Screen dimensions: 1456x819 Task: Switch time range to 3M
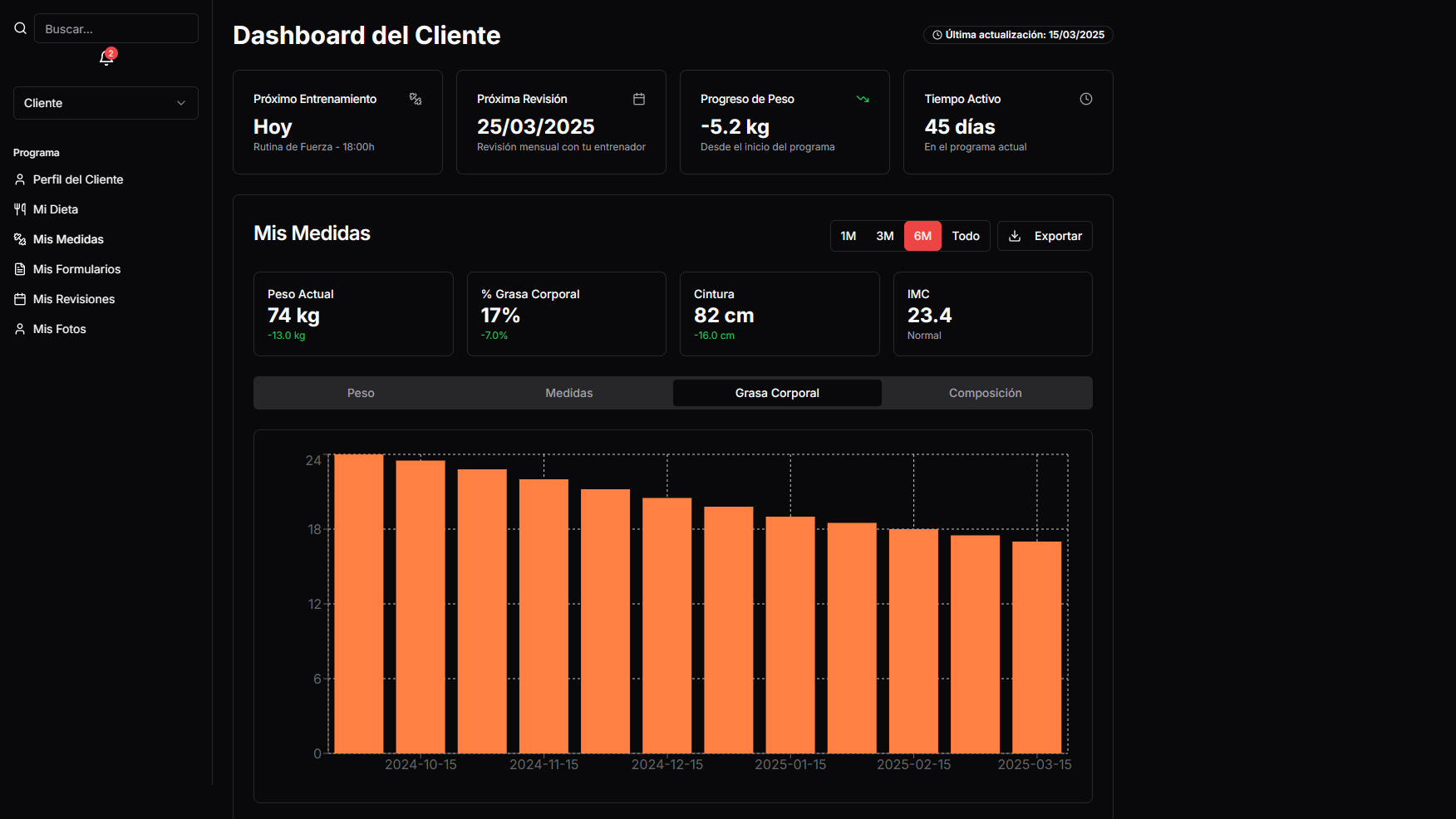point(884,236)
